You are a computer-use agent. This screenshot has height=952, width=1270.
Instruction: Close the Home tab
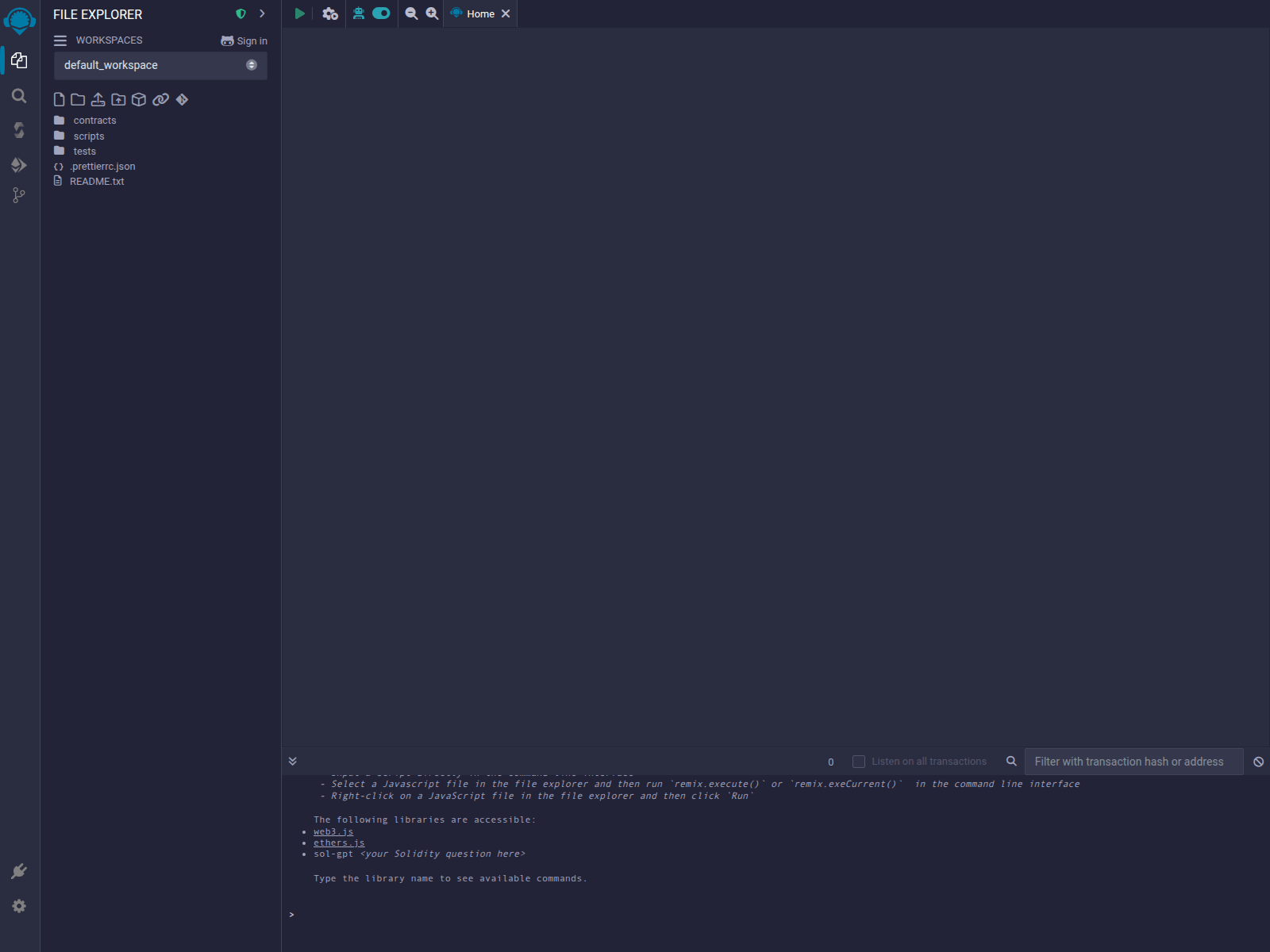pyautogui.click(x=506, y=13)
